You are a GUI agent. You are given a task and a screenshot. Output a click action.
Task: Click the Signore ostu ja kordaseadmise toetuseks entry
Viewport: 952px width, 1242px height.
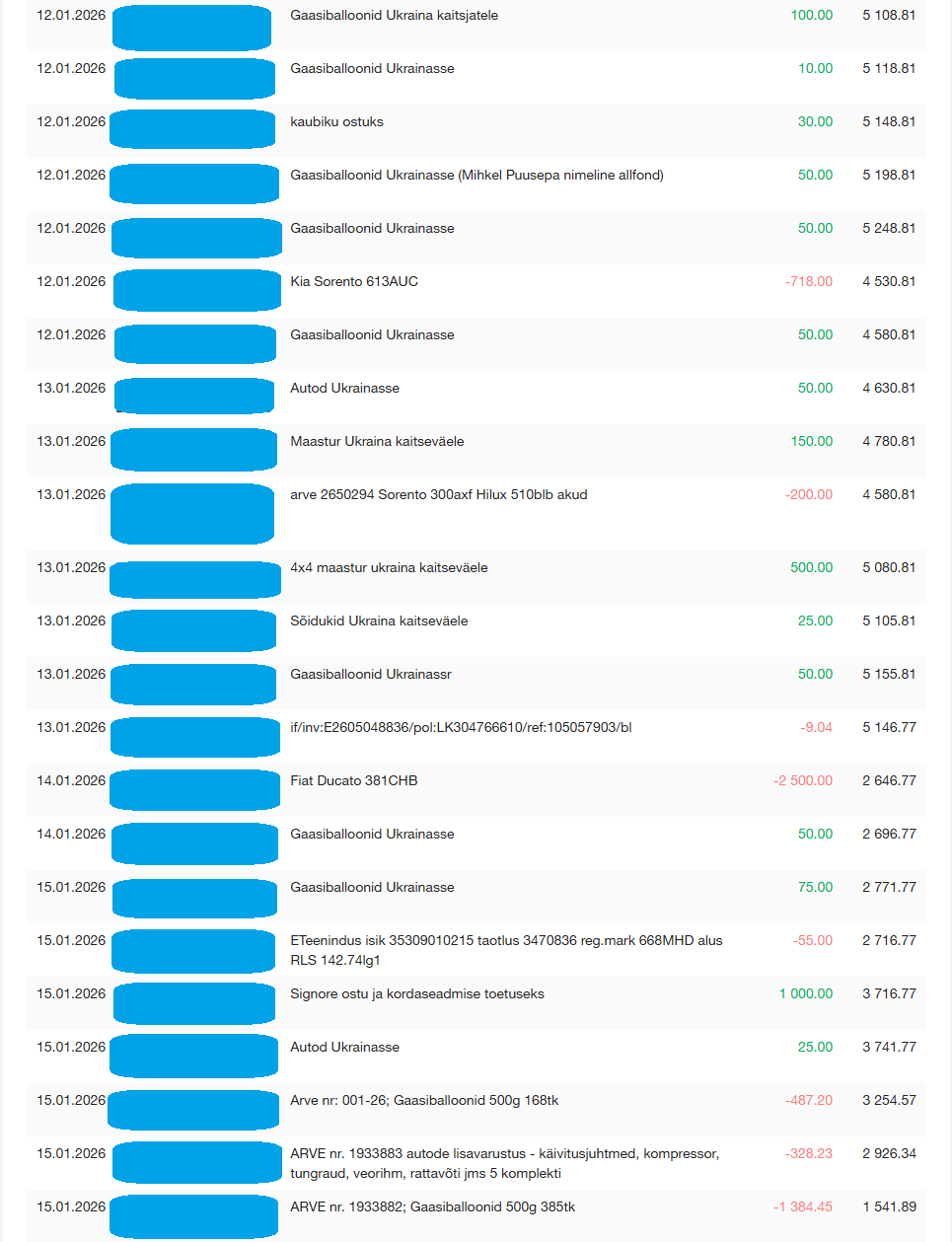pos(417,994)
